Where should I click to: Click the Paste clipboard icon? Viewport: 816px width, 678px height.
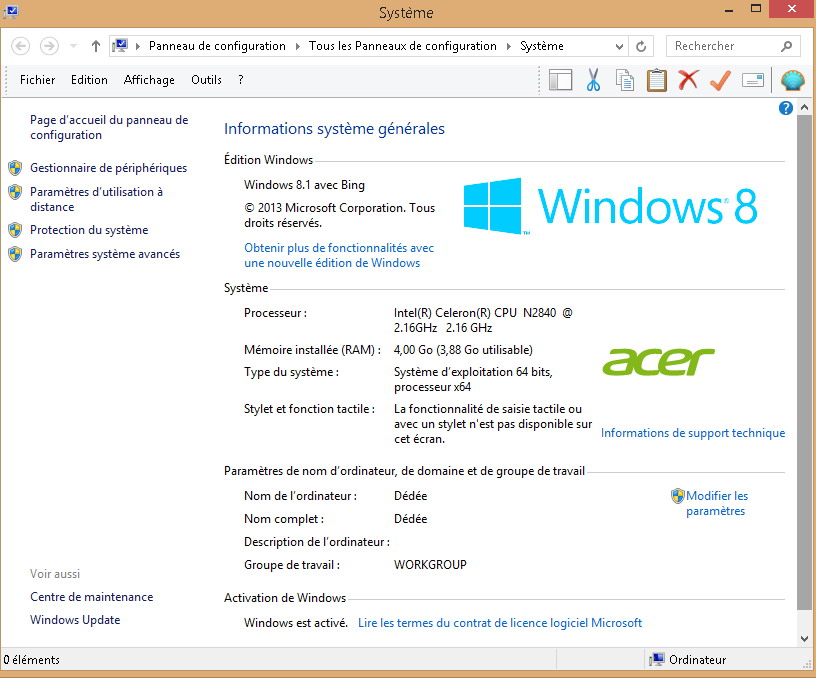657,80
